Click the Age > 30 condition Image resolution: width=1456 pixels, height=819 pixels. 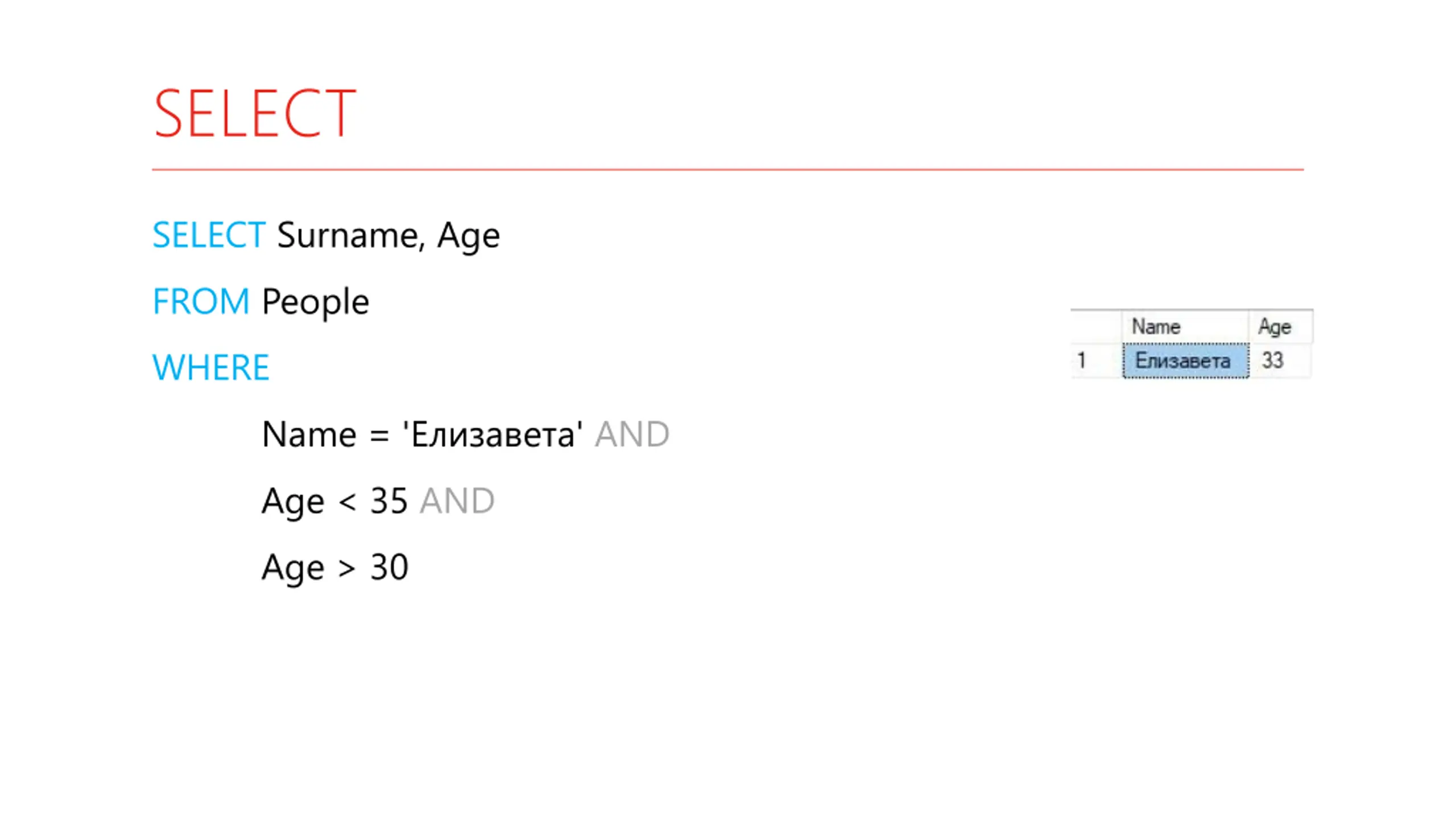pyautogui.click(x=334, y=568)
